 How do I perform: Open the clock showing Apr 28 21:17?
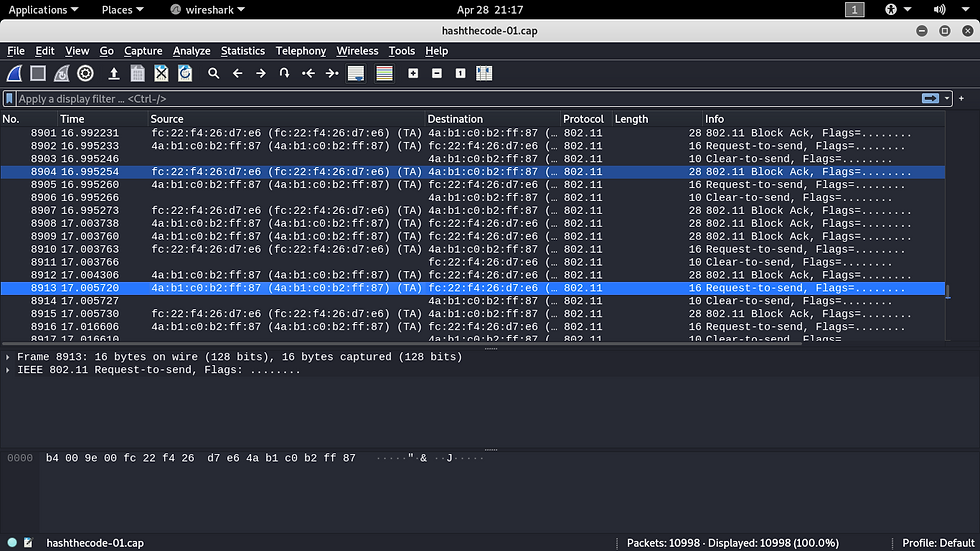[x=490, y=10]
